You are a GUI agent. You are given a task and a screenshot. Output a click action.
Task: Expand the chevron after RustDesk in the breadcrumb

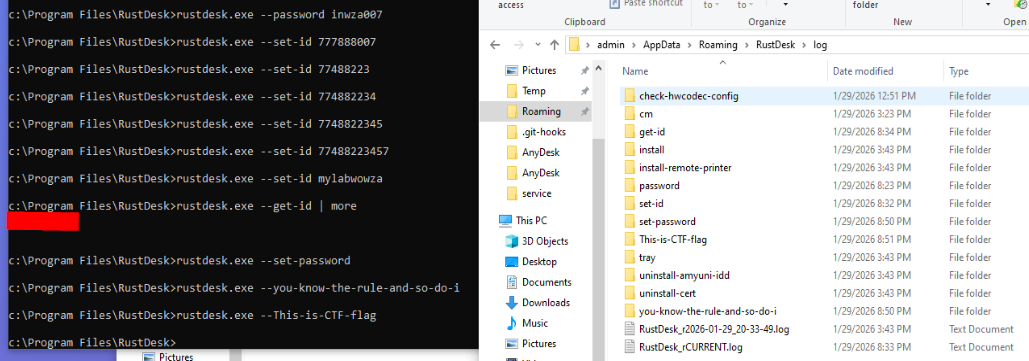[x=803, y=45]
